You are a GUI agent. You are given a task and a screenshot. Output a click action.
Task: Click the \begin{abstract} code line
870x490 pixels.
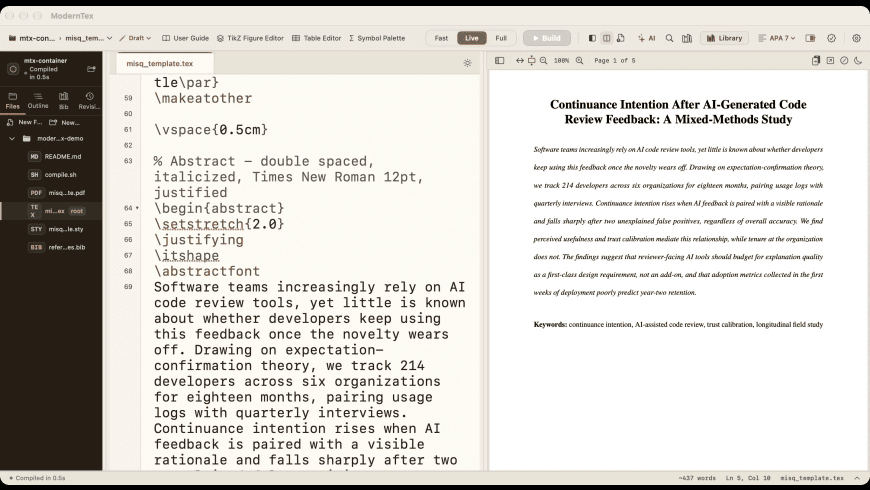pos(219,208)
